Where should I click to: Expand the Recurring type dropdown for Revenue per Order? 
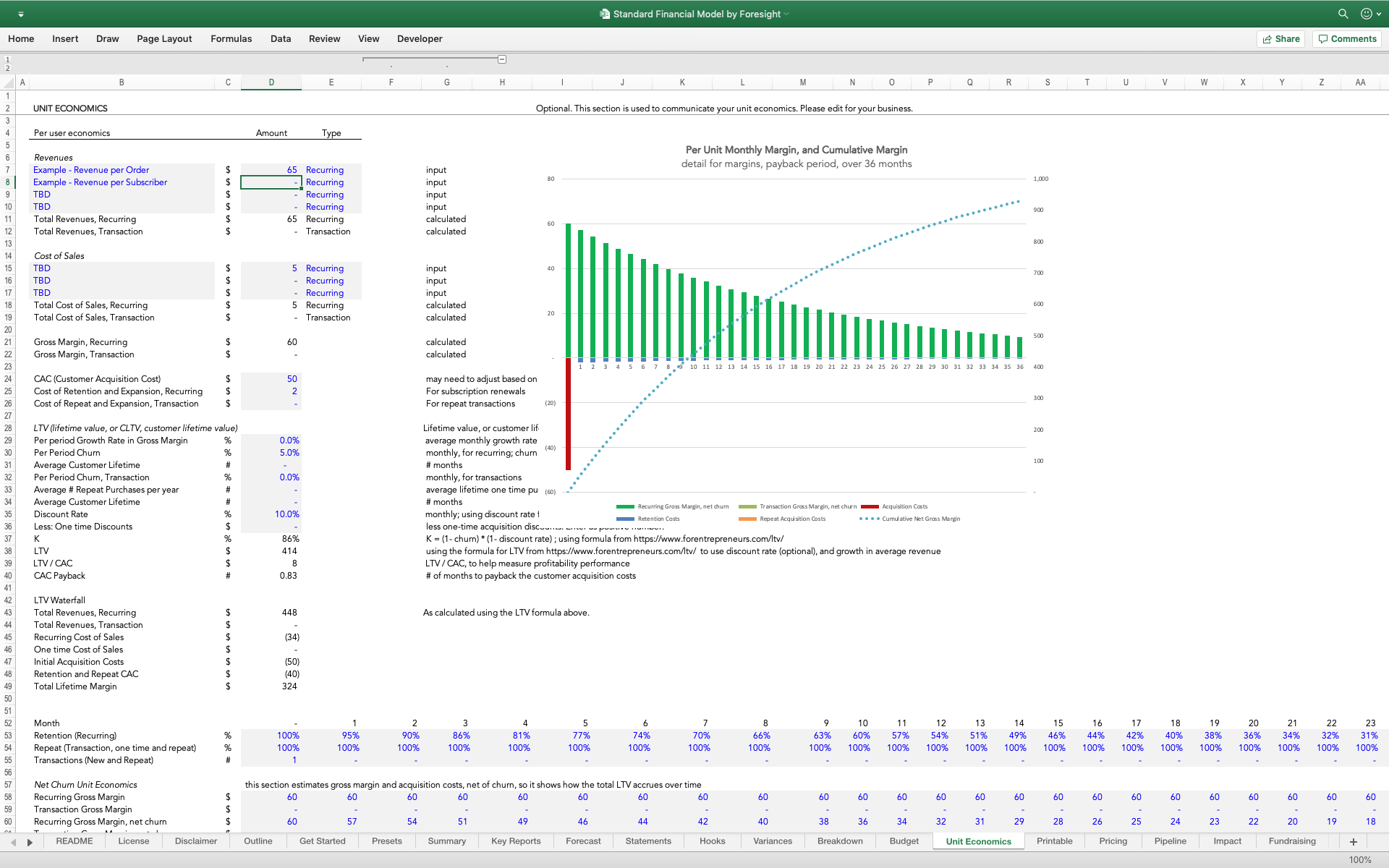point(354,169)
